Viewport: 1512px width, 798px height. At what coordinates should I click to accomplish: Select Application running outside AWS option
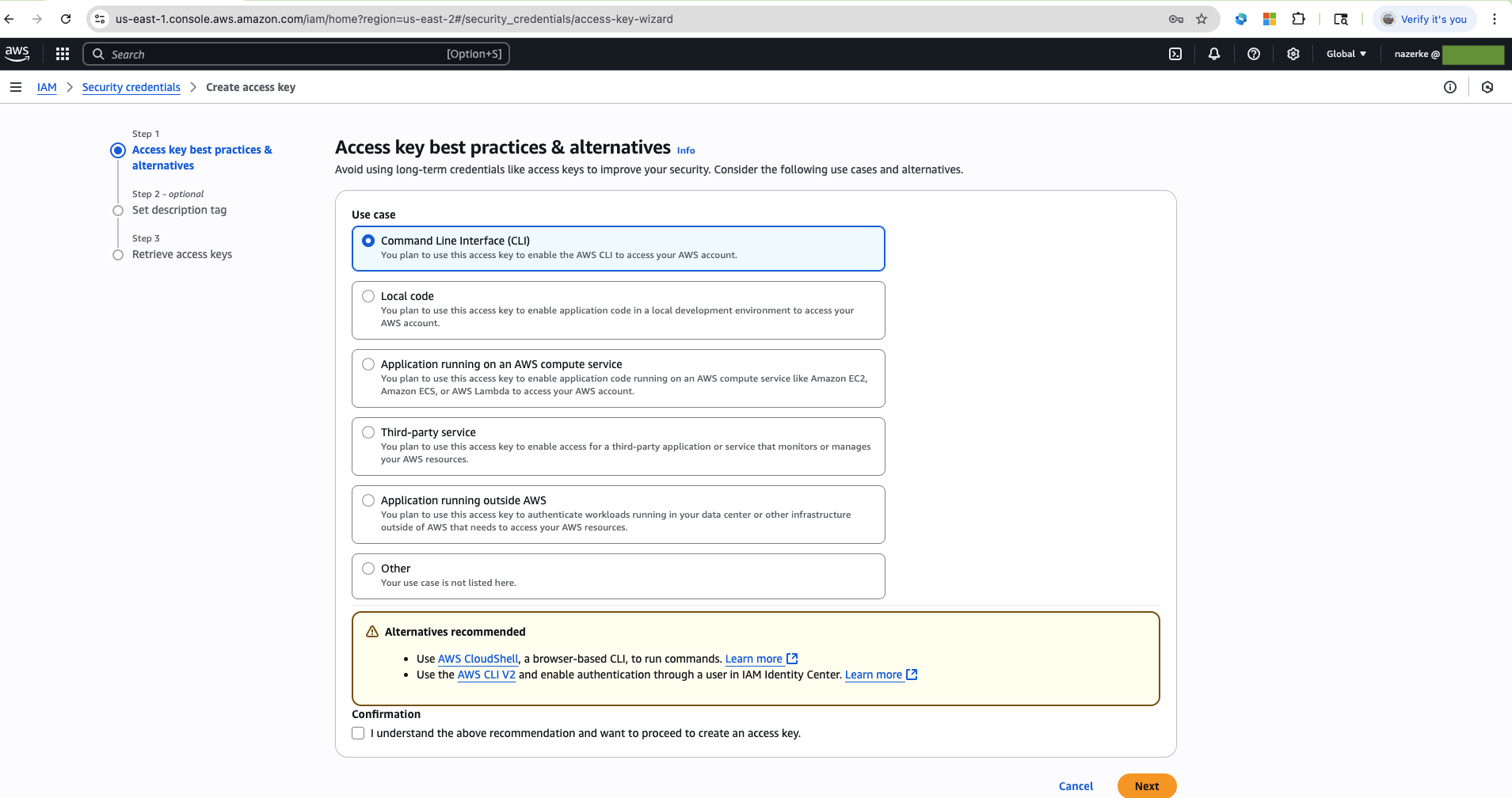pyautogui.click(x=619, y=515)
